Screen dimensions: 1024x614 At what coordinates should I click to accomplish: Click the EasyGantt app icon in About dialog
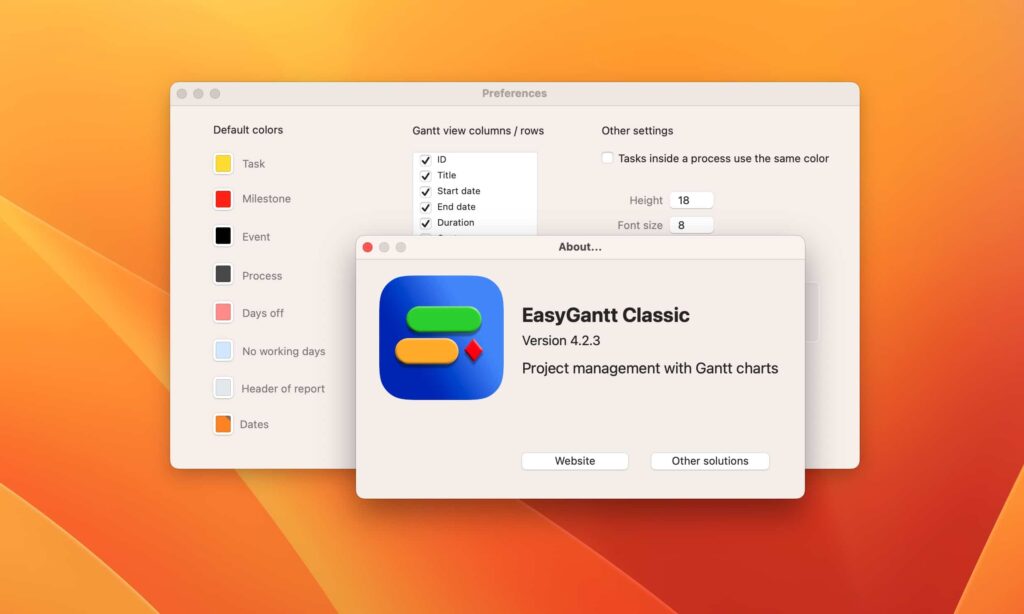442,336
